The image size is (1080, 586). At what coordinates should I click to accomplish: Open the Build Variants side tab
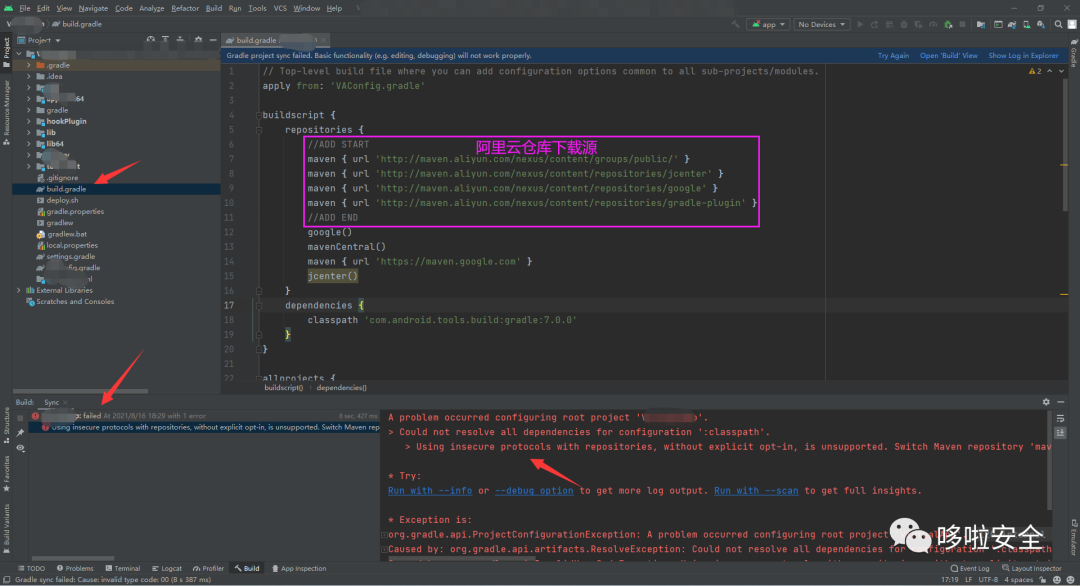[x=6, y=529]
